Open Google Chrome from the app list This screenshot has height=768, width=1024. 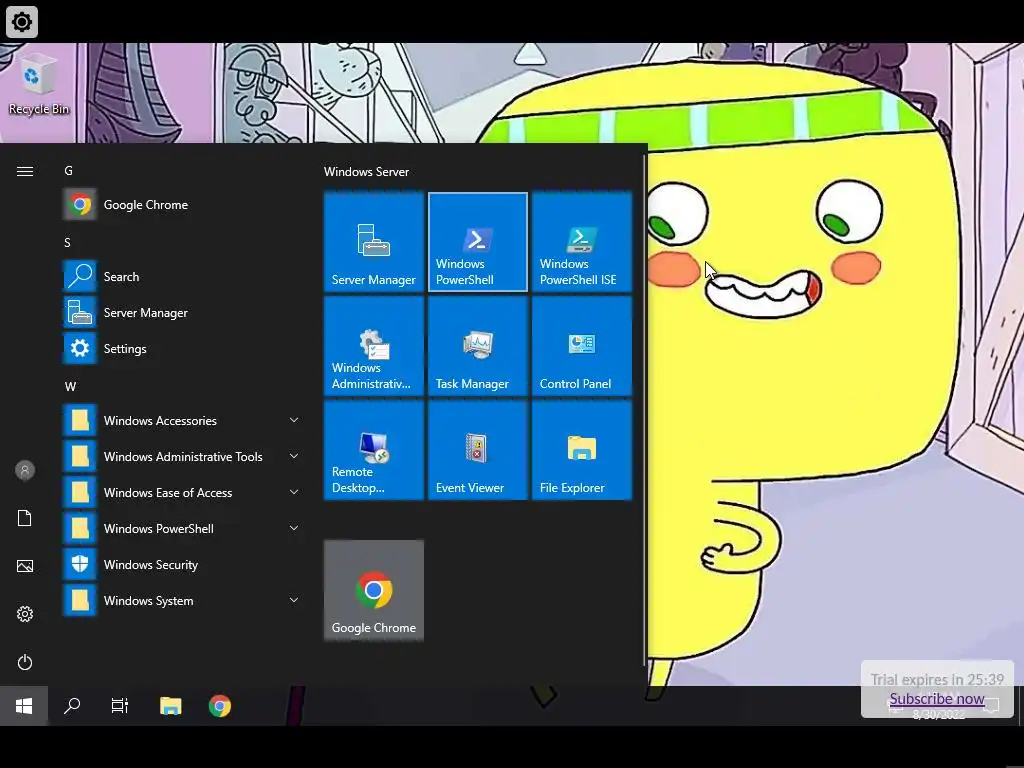[183, 204]
